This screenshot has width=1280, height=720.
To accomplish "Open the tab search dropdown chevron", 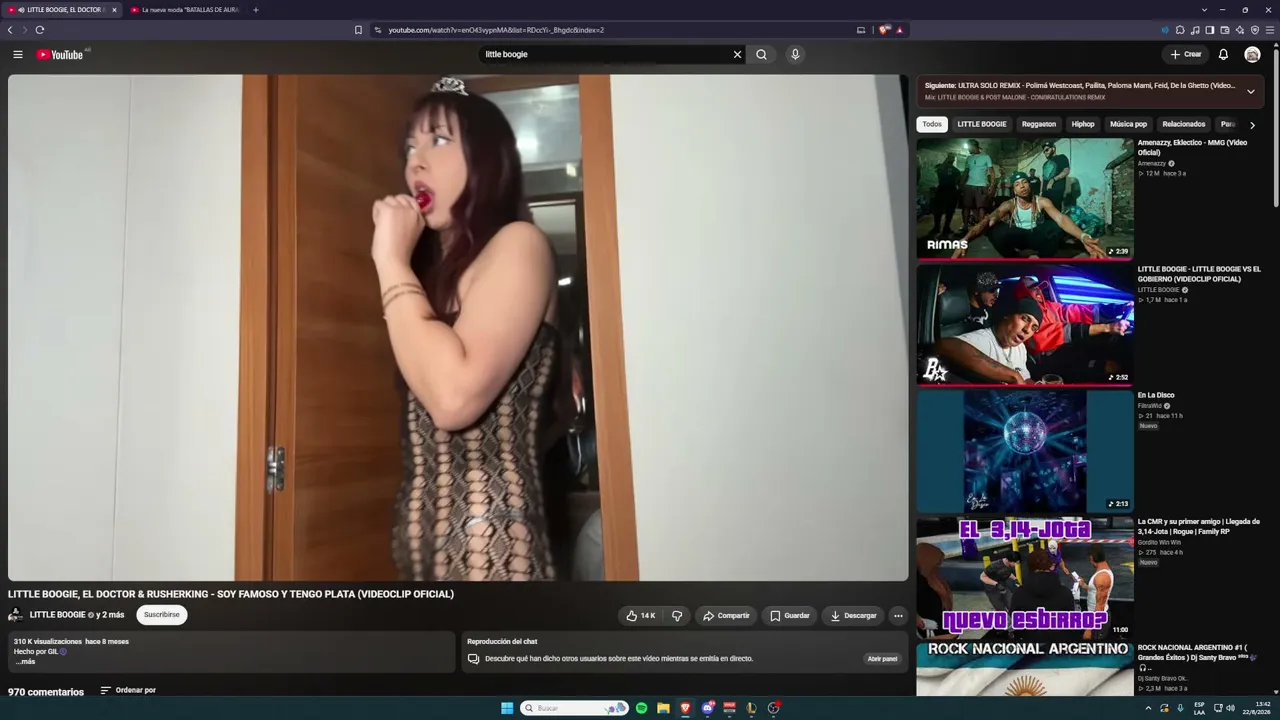I will pos(1204,10).
